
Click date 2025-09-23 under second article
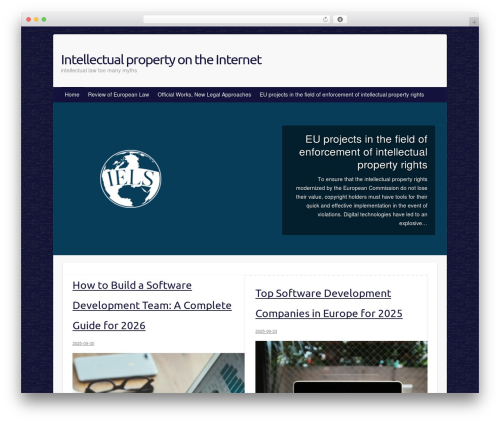(x=266, y=332)
